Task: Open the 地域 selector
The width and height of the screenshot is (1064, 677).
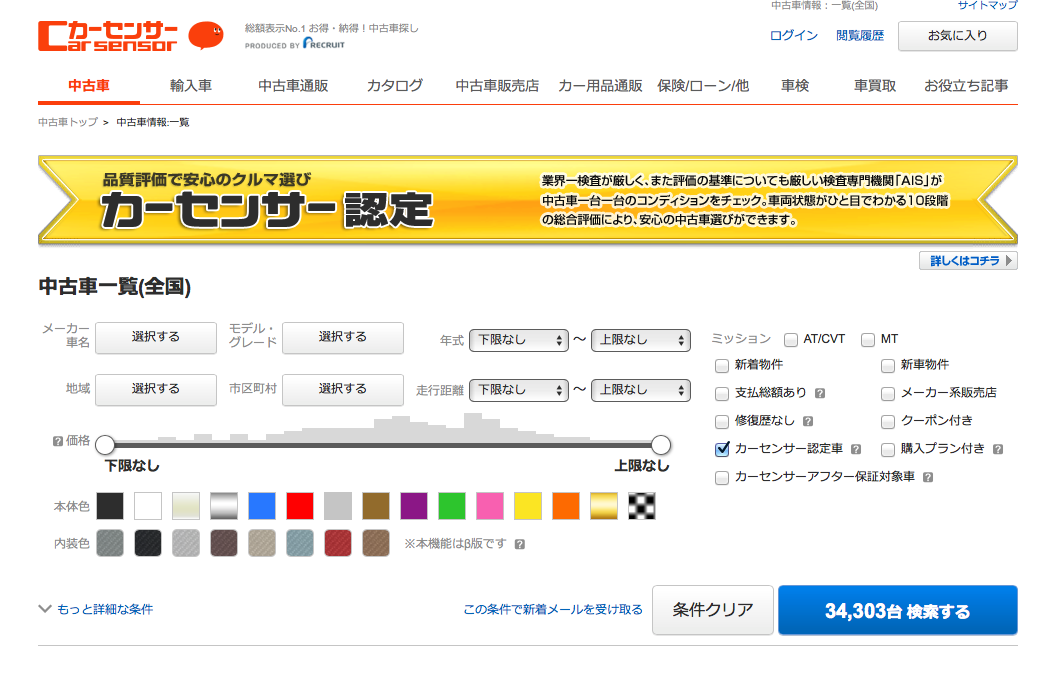Action: click(156, 389)
